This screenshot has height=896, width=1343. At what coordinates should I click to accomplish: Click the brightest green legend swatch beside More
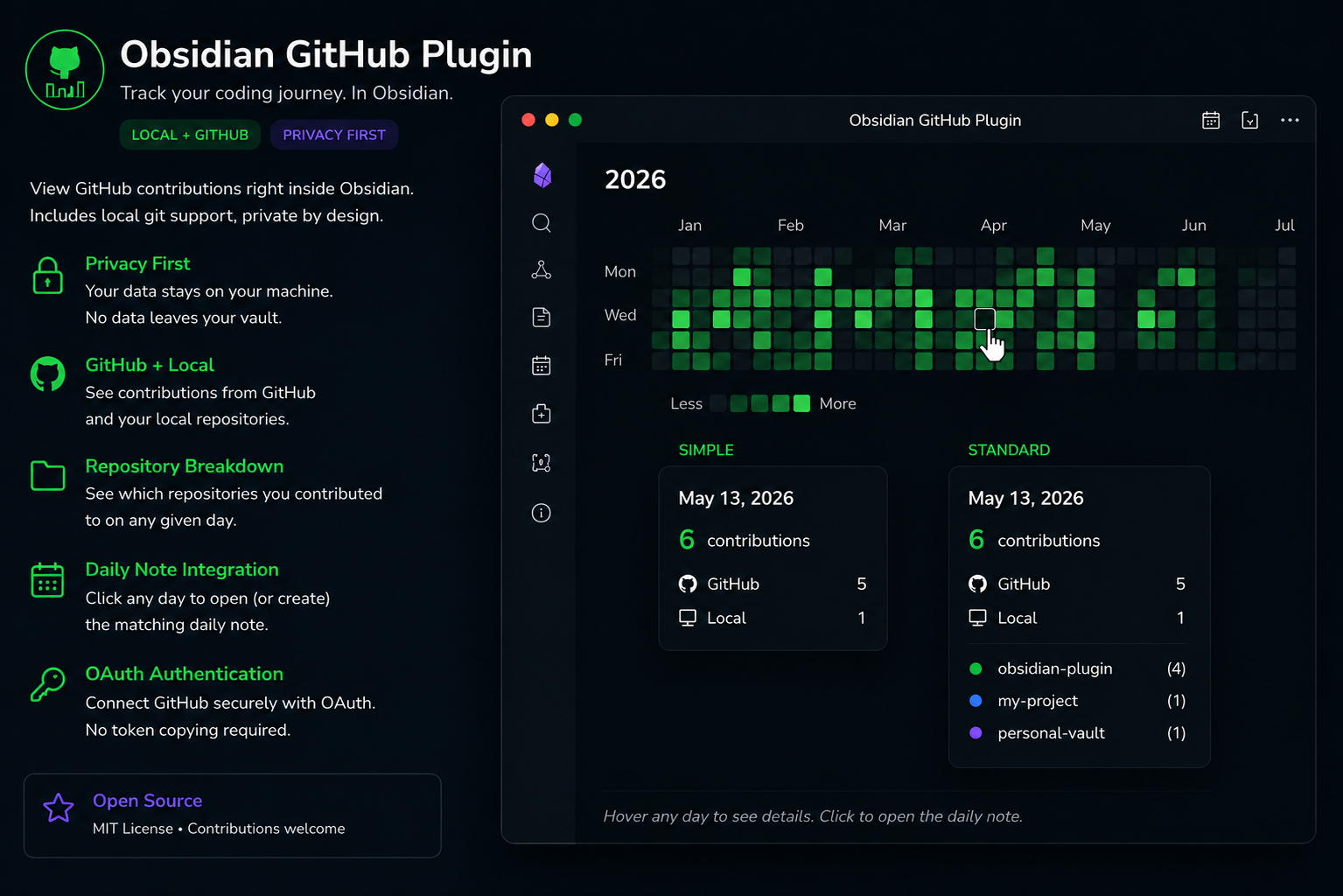(801, 403)
